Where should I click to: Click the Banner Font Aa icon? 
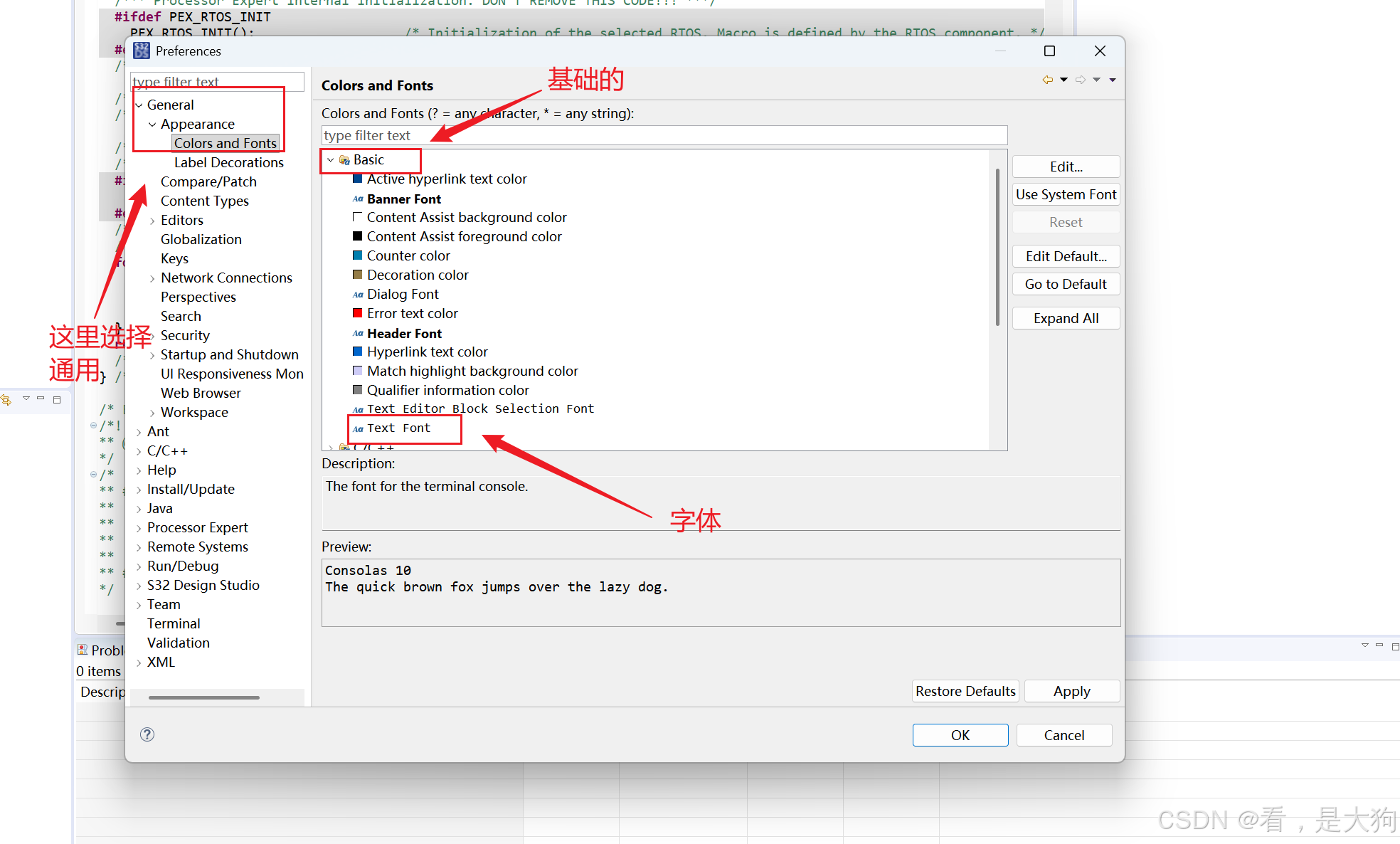358,199
